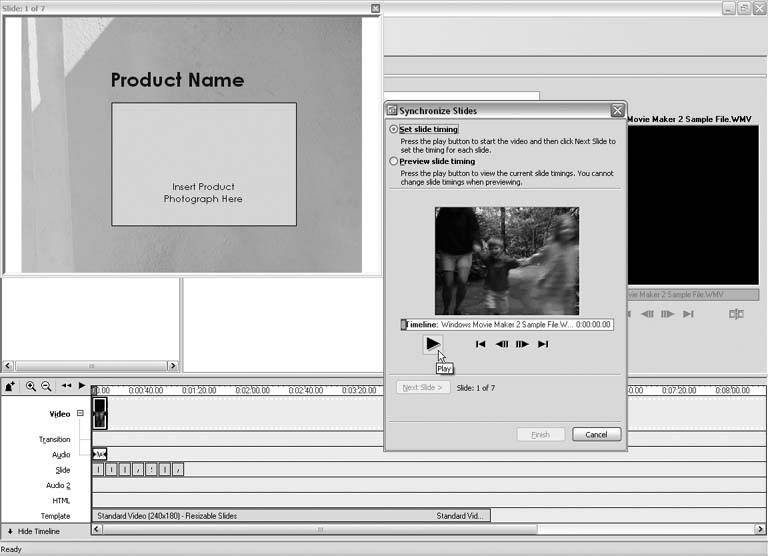Collapse the Video track in timeline

80,413
